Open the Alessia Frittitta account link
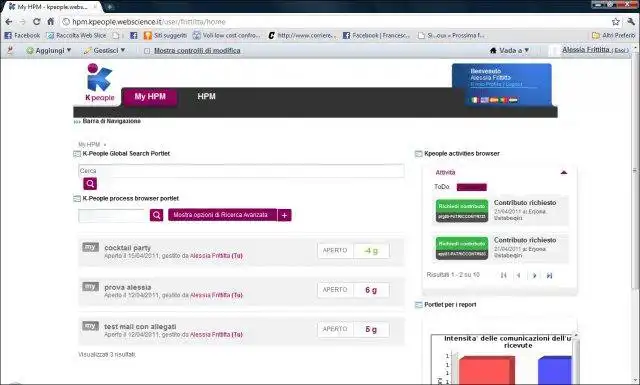The width and height of the screenshot is (640, 385). pyautogui.click(x=586, y=50)
